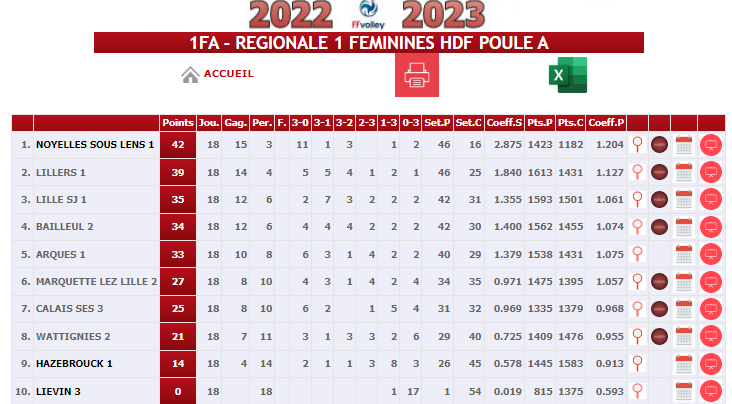Open calendar icon for LILLERS 1
The width and height of the screenshot is (732, 404).
[684, 172]
